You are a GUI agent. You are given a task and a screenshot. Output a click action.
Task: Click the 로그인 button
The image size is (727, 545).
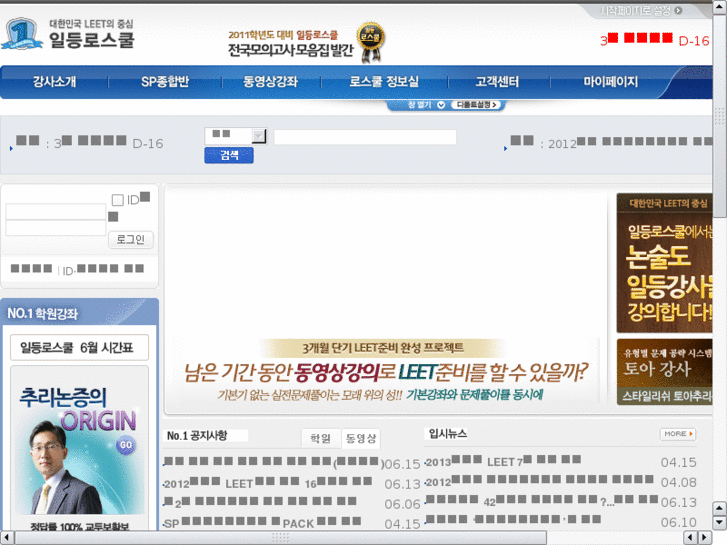coord(131,239)
